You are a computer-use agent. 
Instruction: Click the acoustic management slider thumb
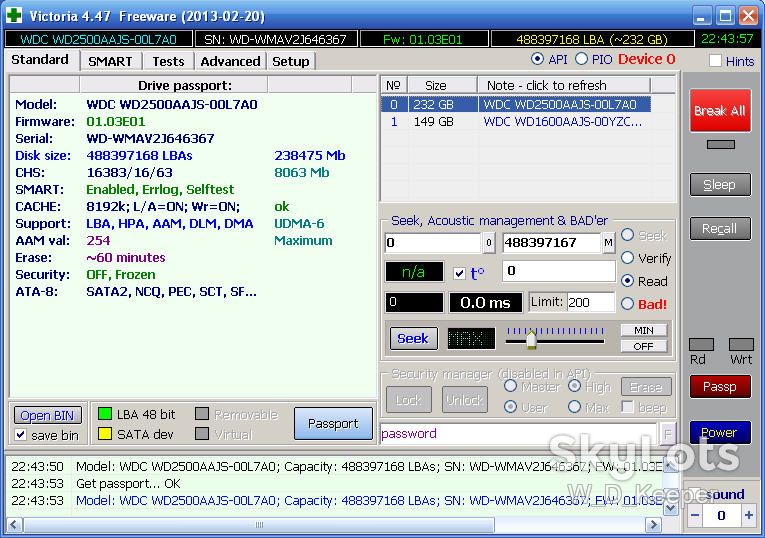click(531, 339)
